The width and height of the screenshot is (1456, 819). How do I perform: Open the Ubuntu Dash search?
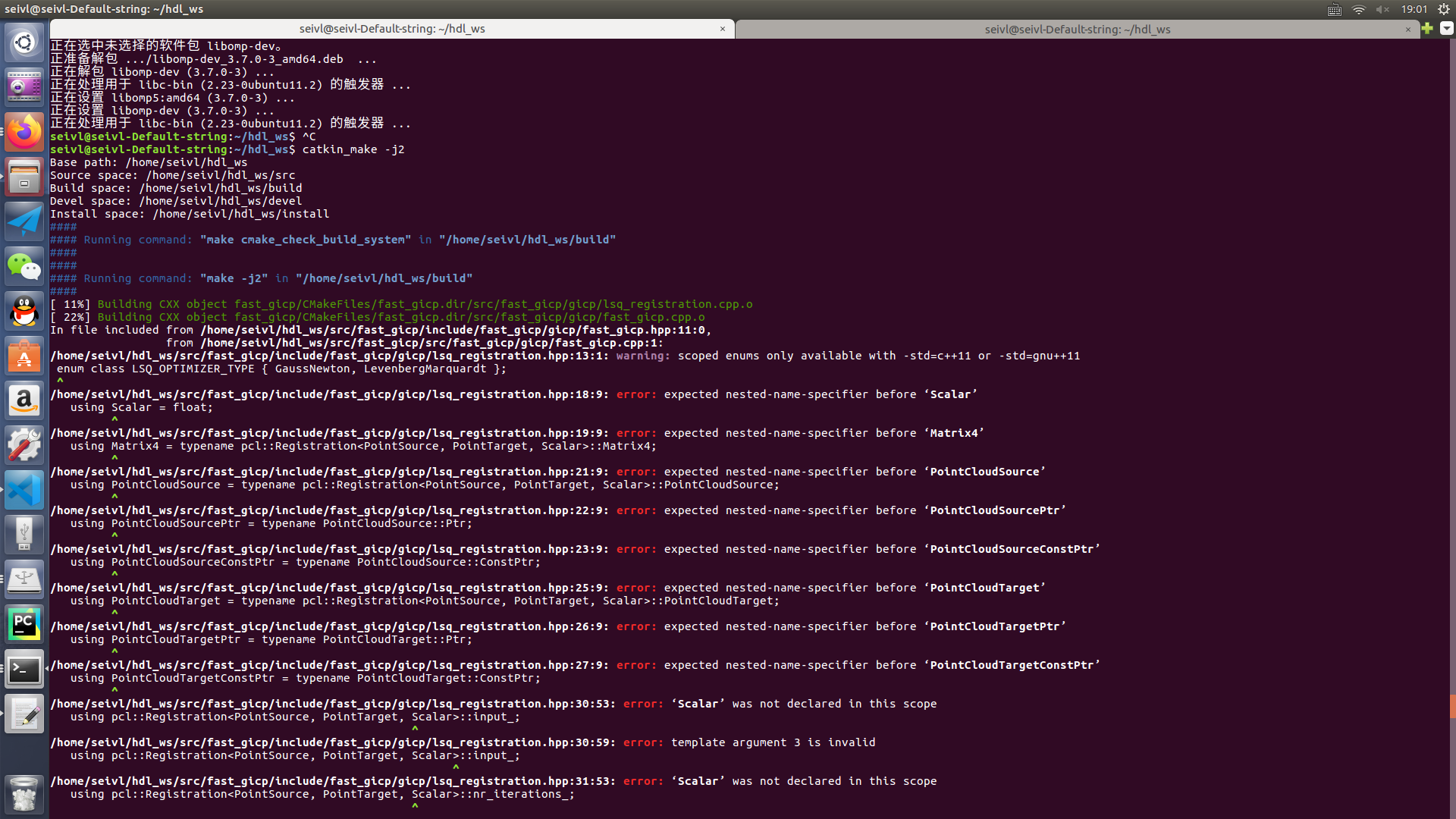pos(24,42)
